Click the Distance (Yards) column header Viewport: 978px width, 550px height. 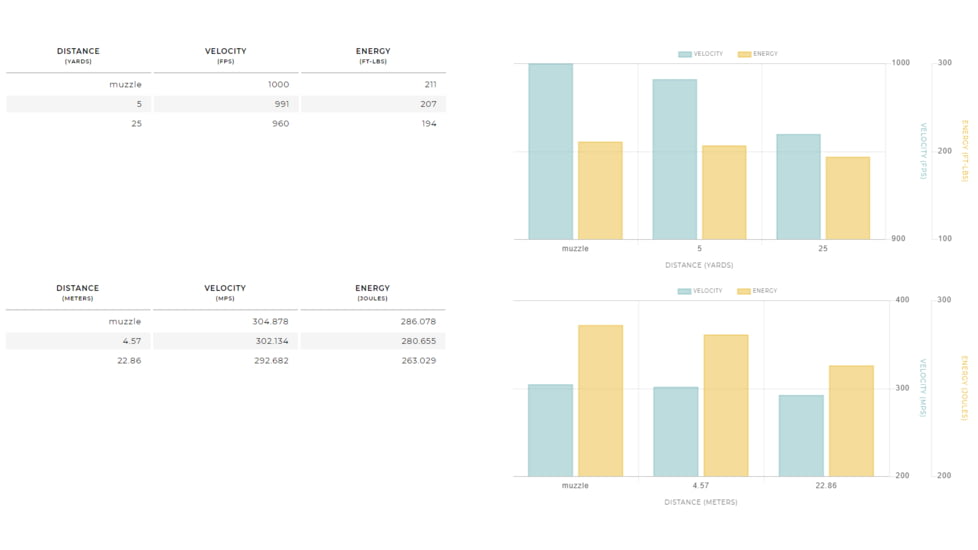(x=78, y=55)
